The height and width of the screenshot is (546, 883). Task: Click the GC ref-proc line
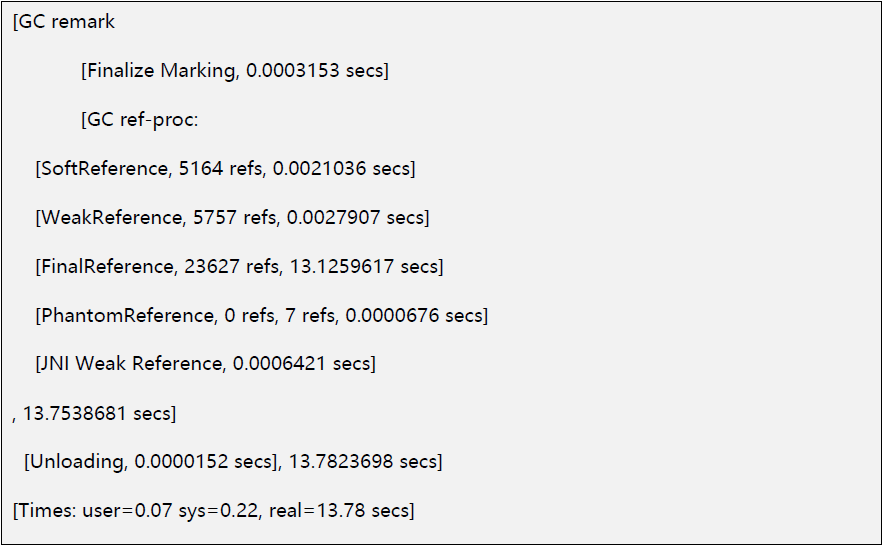(x=140, y=119)
